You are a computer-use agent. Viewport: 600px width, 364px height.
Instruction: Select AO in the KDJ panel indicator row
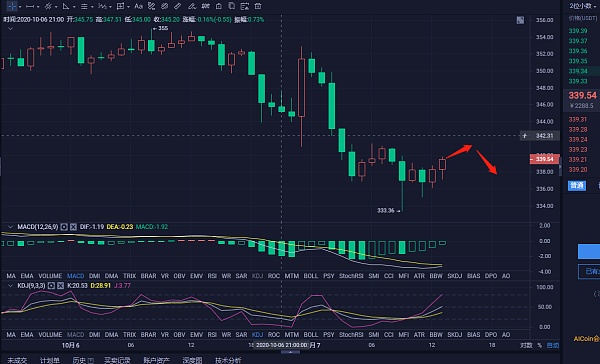tap(506, 335)
